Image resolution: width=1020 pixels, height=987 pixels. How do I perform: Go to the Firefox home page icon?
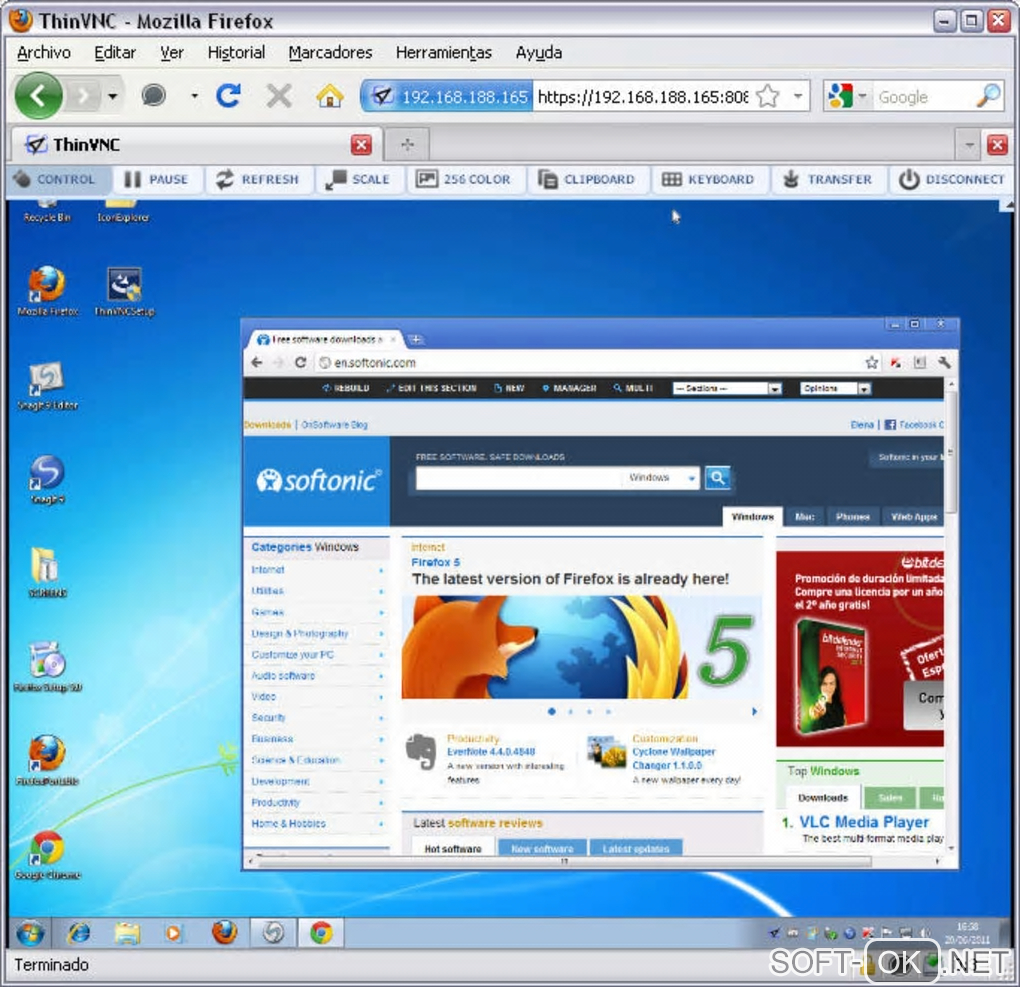[330, 96]
